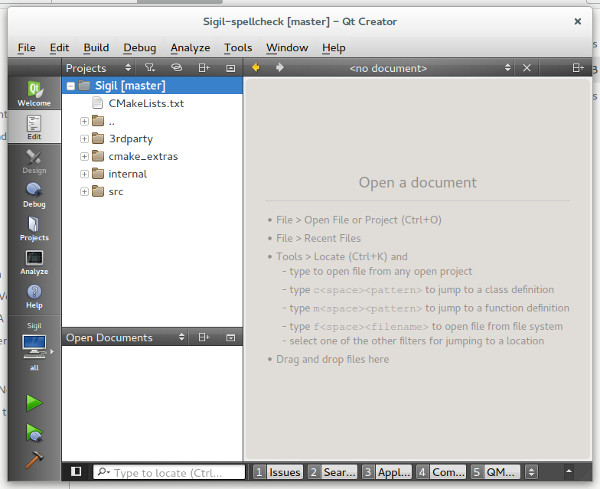Open Design mode in sidebar
Screen dimensions: 600x489
pos(34,161)
